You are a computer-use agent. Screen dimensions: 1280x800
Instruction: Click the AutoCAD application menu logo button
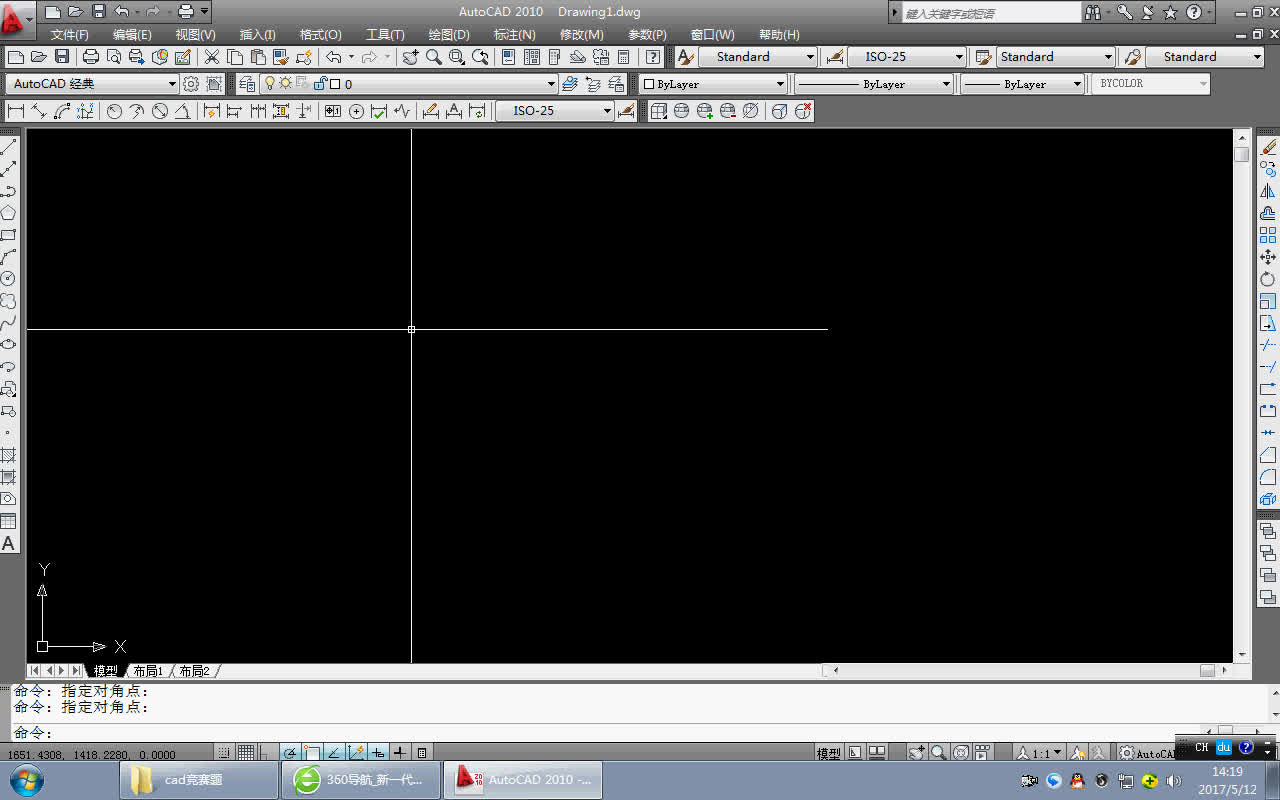[x=18, y=19]
